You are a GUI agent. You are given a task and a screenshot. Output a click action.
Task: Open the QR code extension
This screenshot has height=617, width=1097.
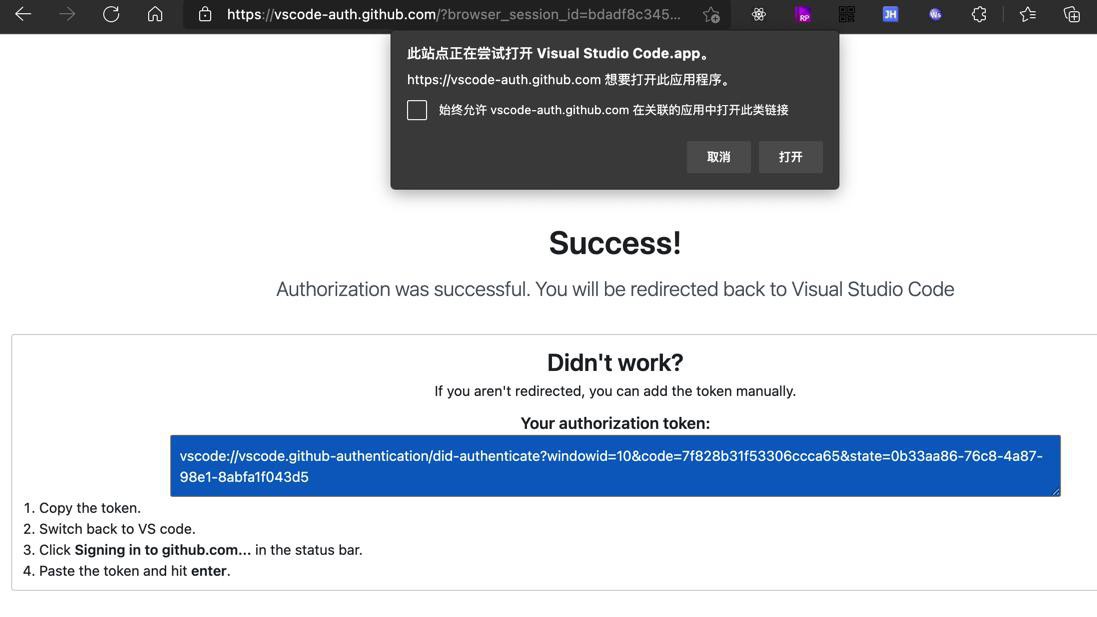(847, 14)
